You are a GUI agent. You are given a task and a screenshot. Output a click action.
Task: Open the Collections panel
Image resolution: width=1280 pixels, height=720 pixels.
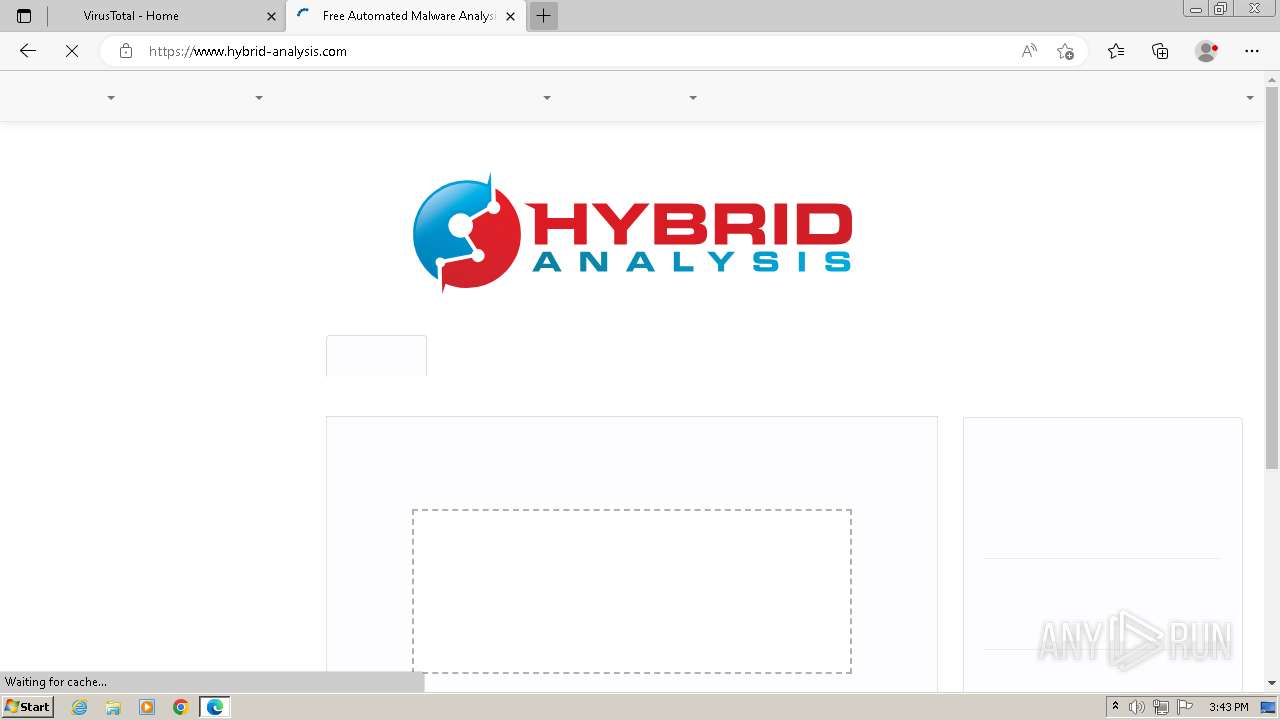[x=1160, y=51]
